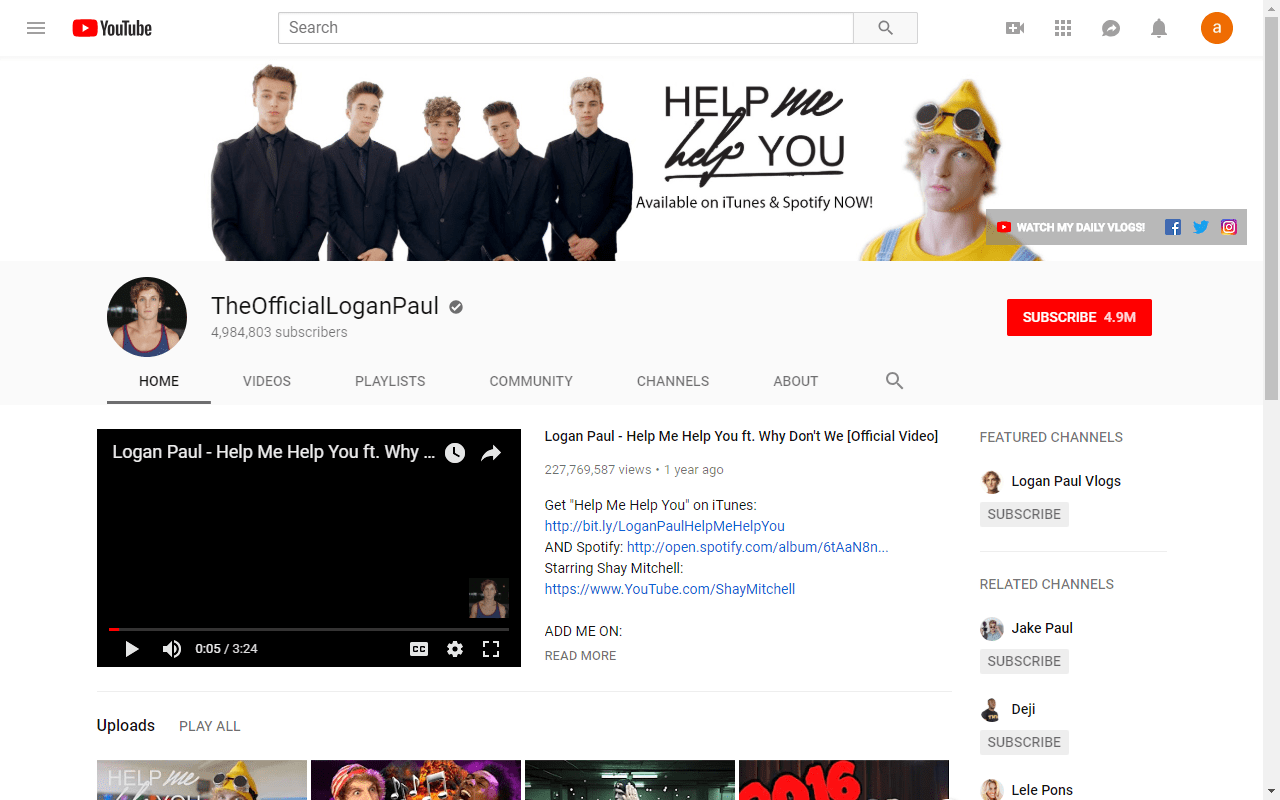This screenshot has width=1280, height=800.
Task: Click Deji channel name
Action: pyautogui.click(x=1023, y=709)
